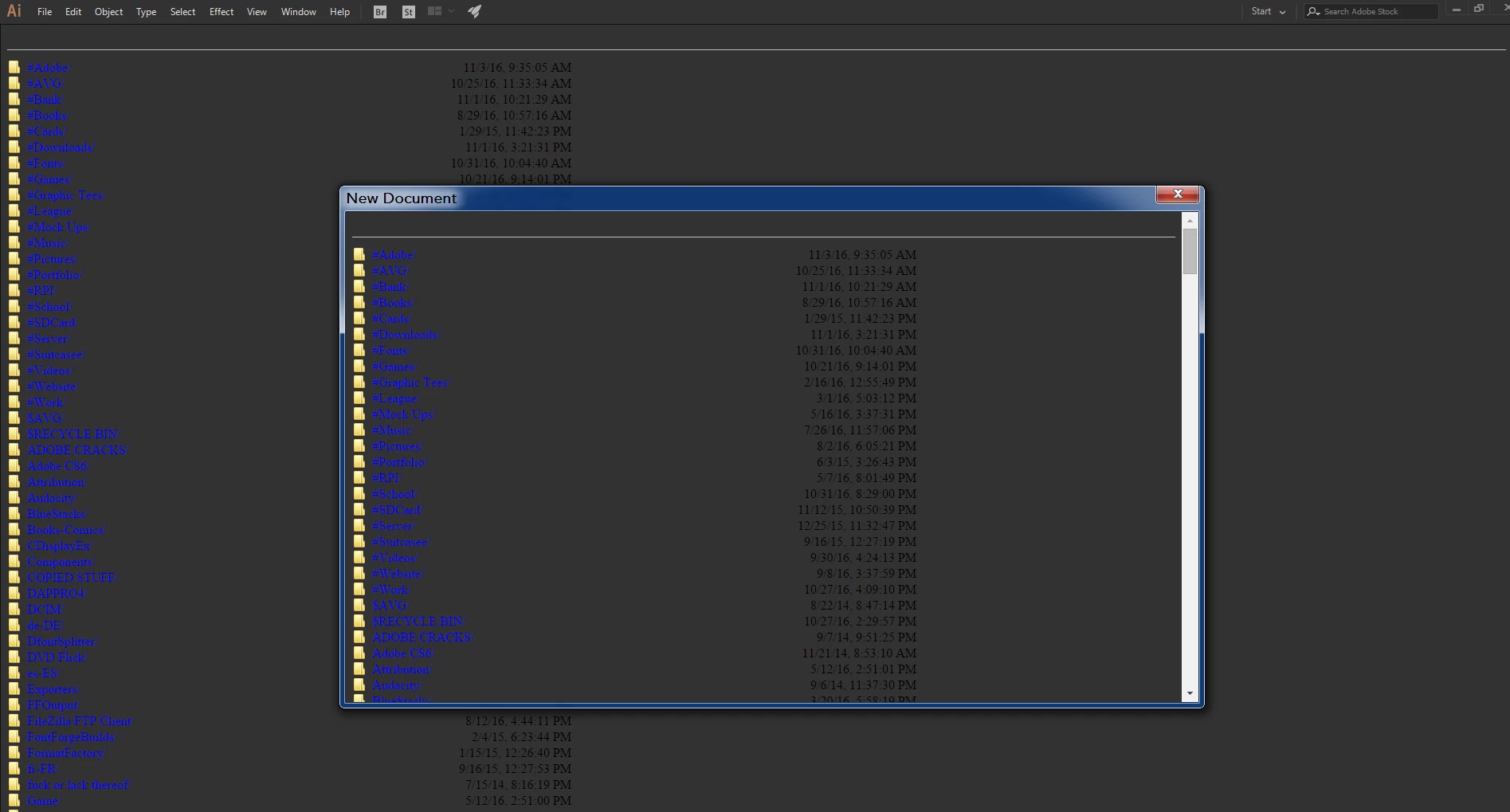Screen dimensions: 1510x812
Task: Click folder icon beside #Games in New Document dialog
Action: click(x=359, y=366)
